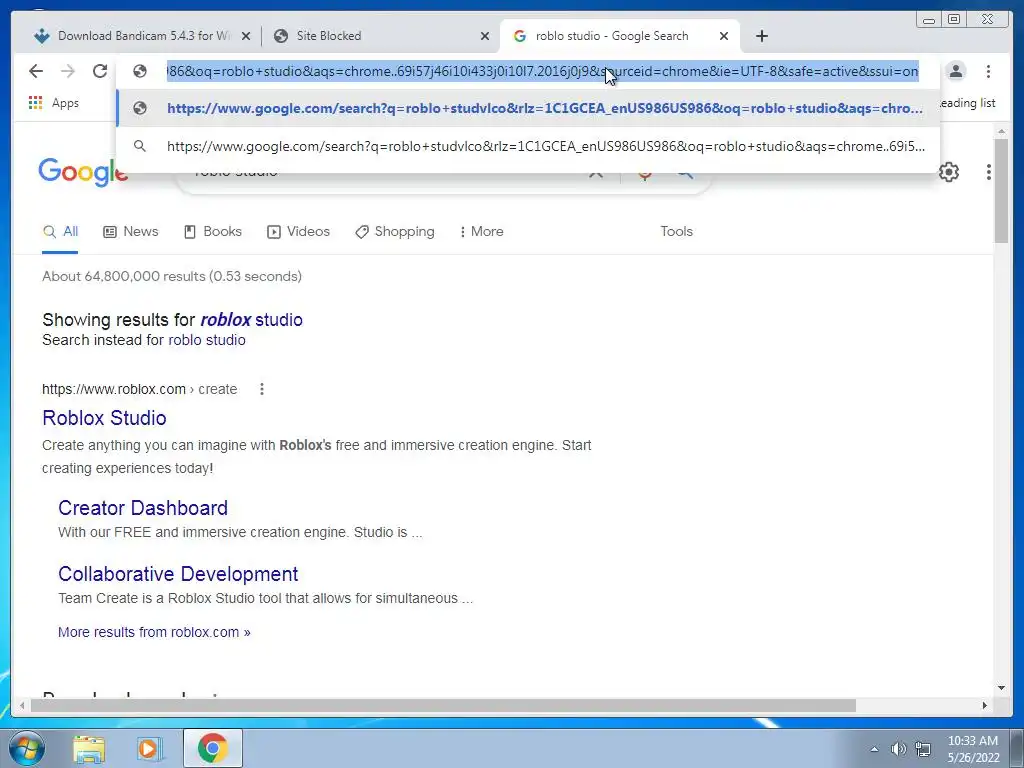Filter results by Books
1024x768 pixels.
coord(213,232)
